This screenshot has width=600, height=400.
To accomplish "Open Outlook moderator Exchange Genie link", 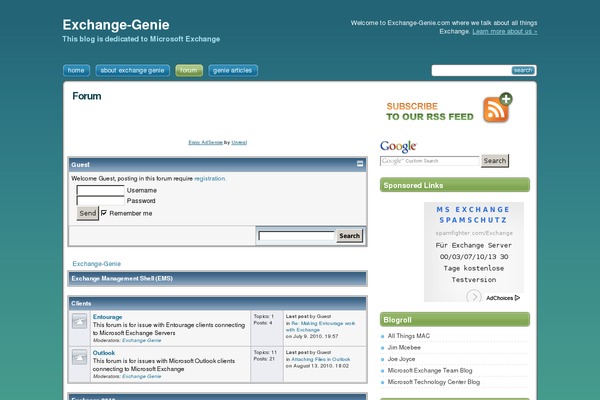I will tap(142, 376).
